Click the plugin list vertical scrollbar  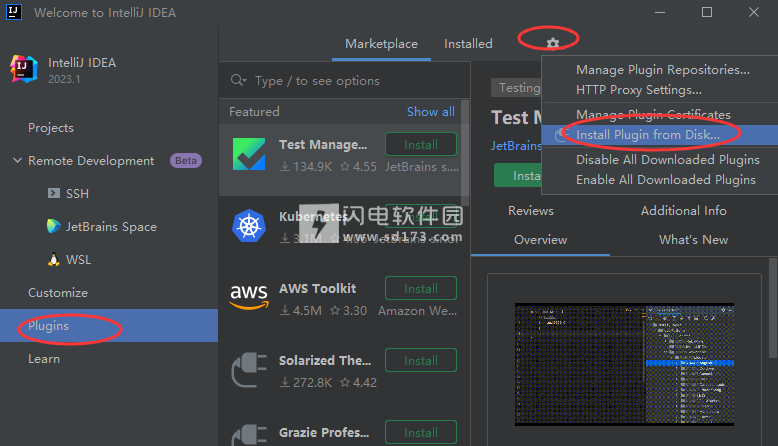(x=465, y=153)
